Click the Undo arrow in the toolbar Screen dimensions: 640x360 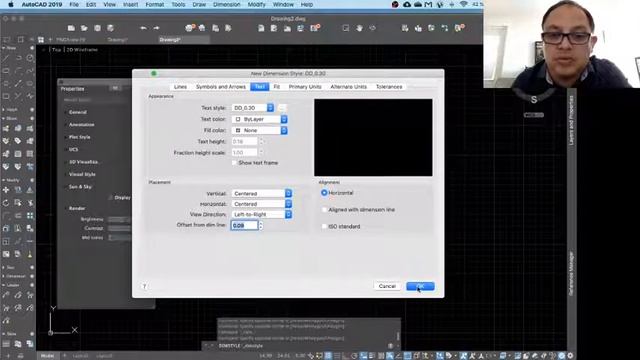click(x=143, y=28)
